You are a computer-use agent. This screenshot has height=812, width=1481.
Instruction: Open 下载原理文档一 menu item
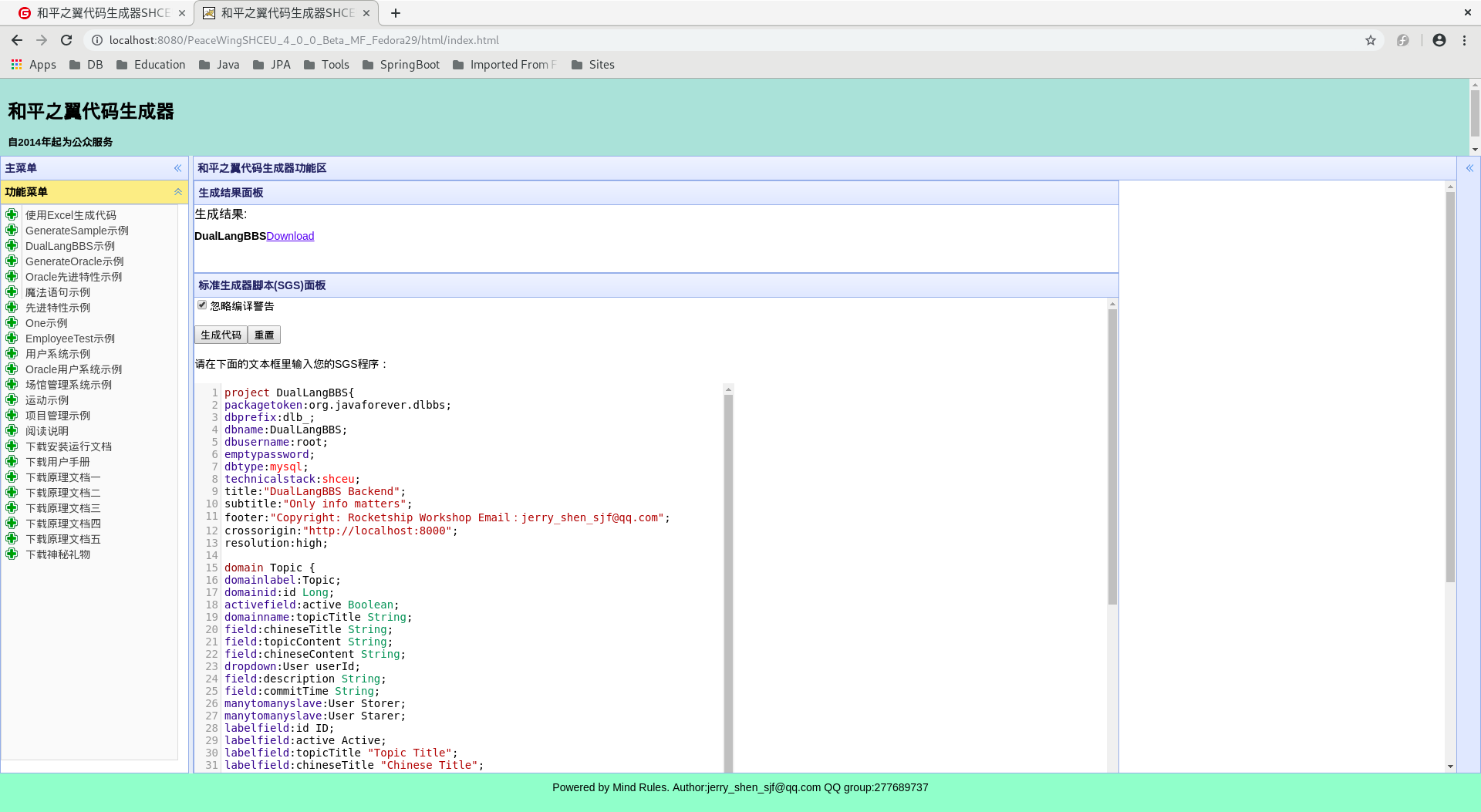63,477
